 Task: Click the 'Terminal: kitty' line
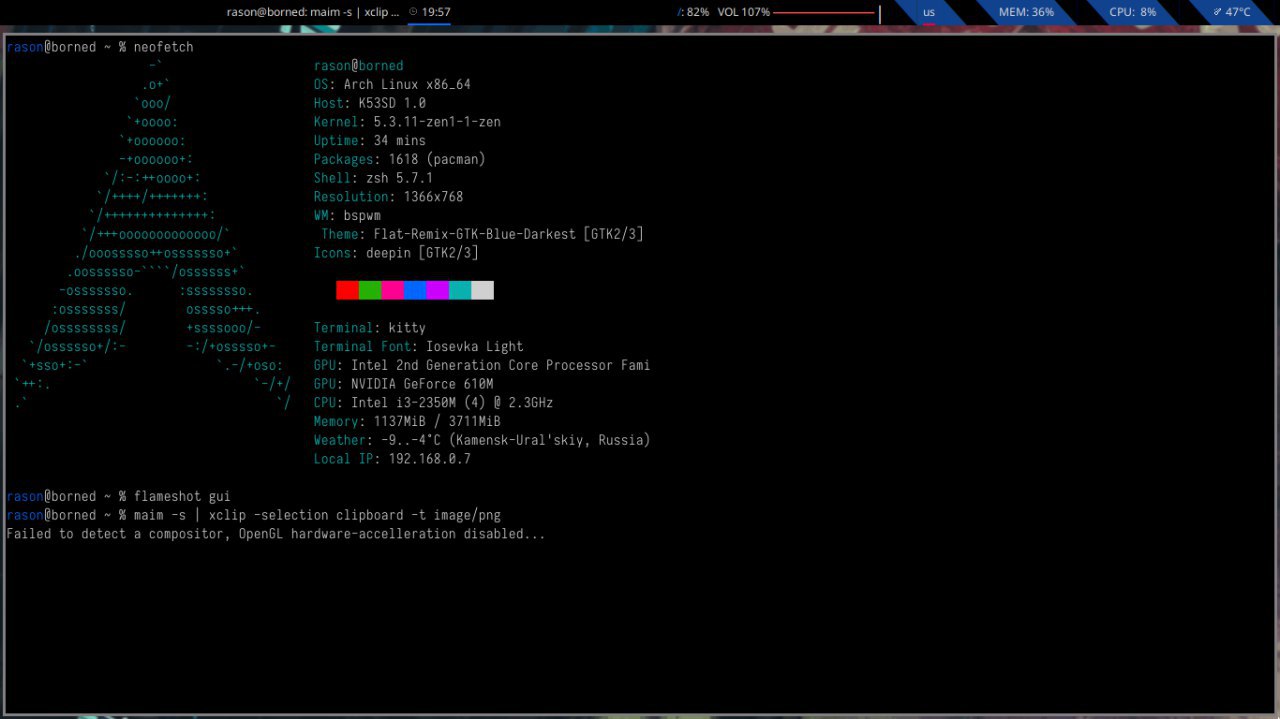pos(370,328)
